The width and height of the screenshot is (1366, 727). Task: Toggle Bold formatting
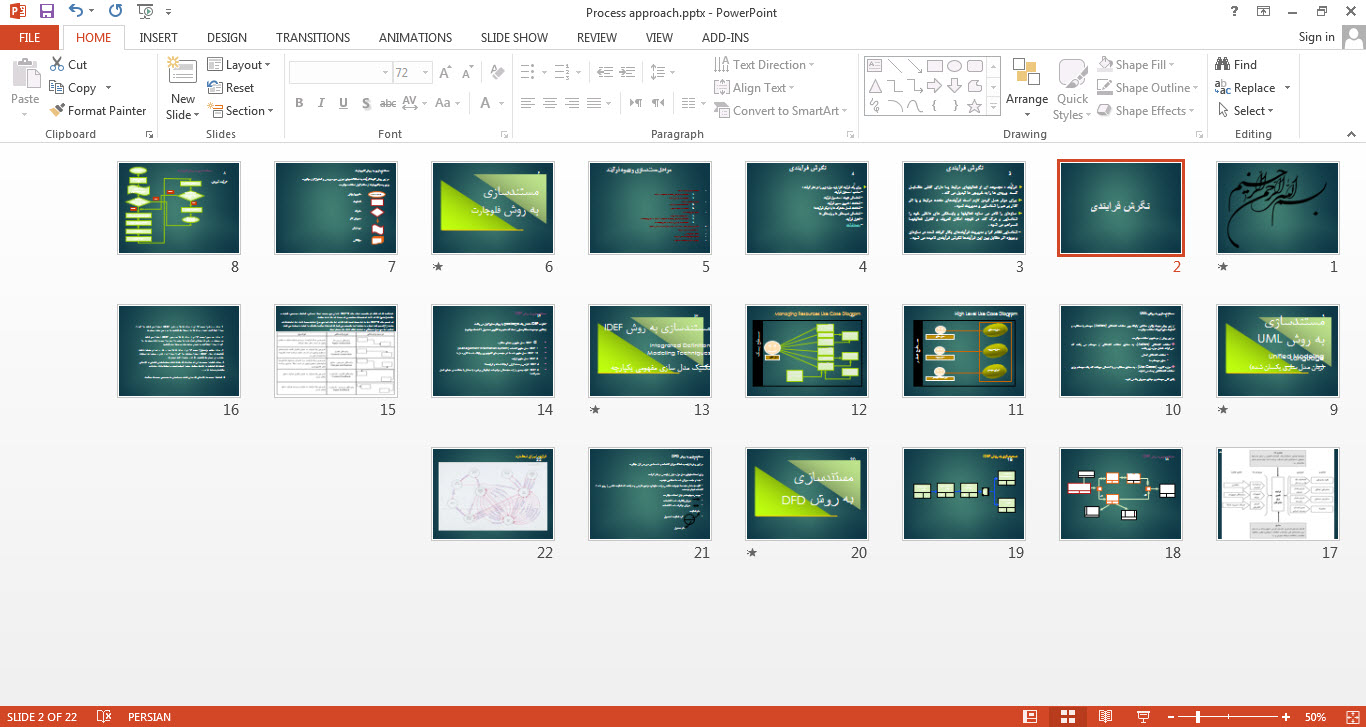299,103
